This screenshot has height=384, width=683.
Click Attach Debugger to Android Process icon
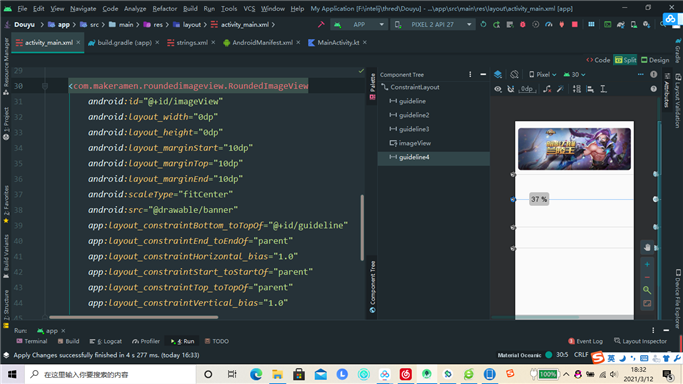coord(561,25)
